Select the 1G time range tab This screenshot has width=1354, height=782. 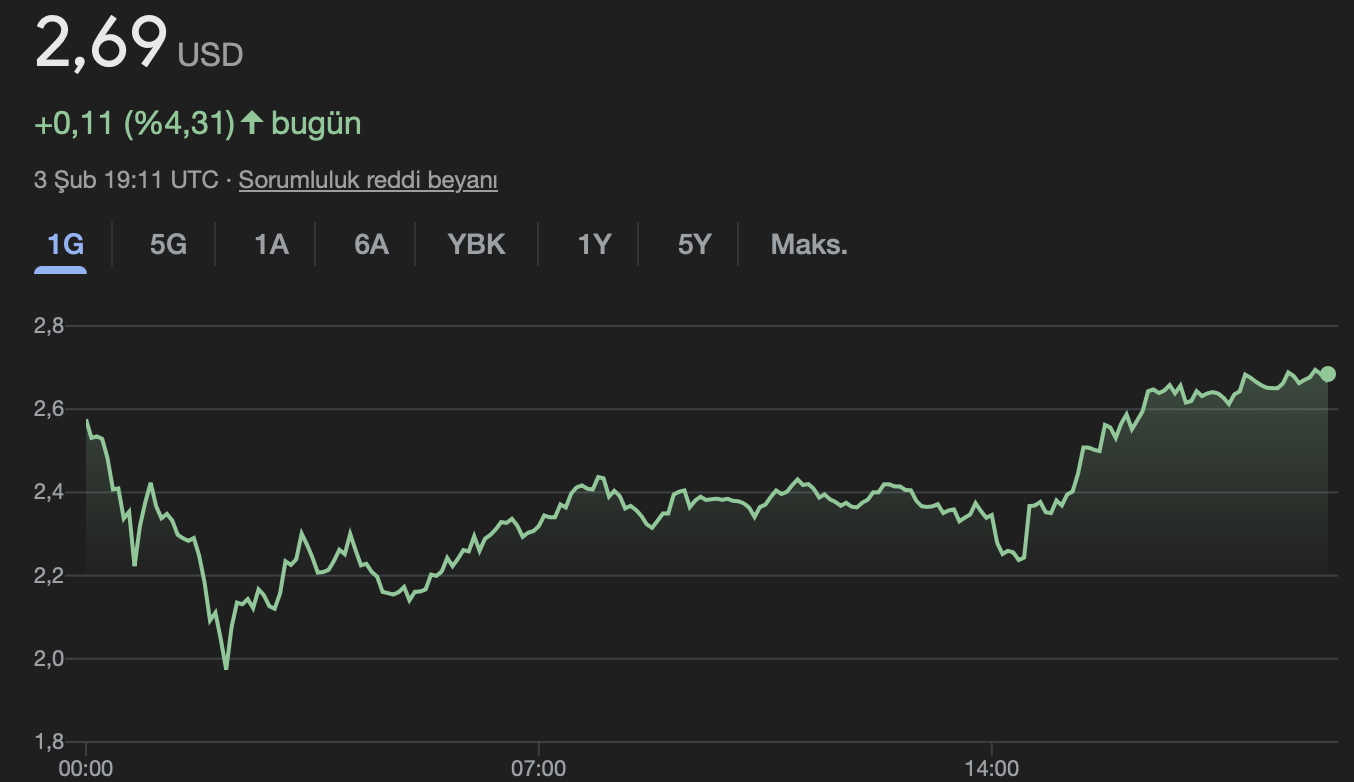tap(65, 244)
